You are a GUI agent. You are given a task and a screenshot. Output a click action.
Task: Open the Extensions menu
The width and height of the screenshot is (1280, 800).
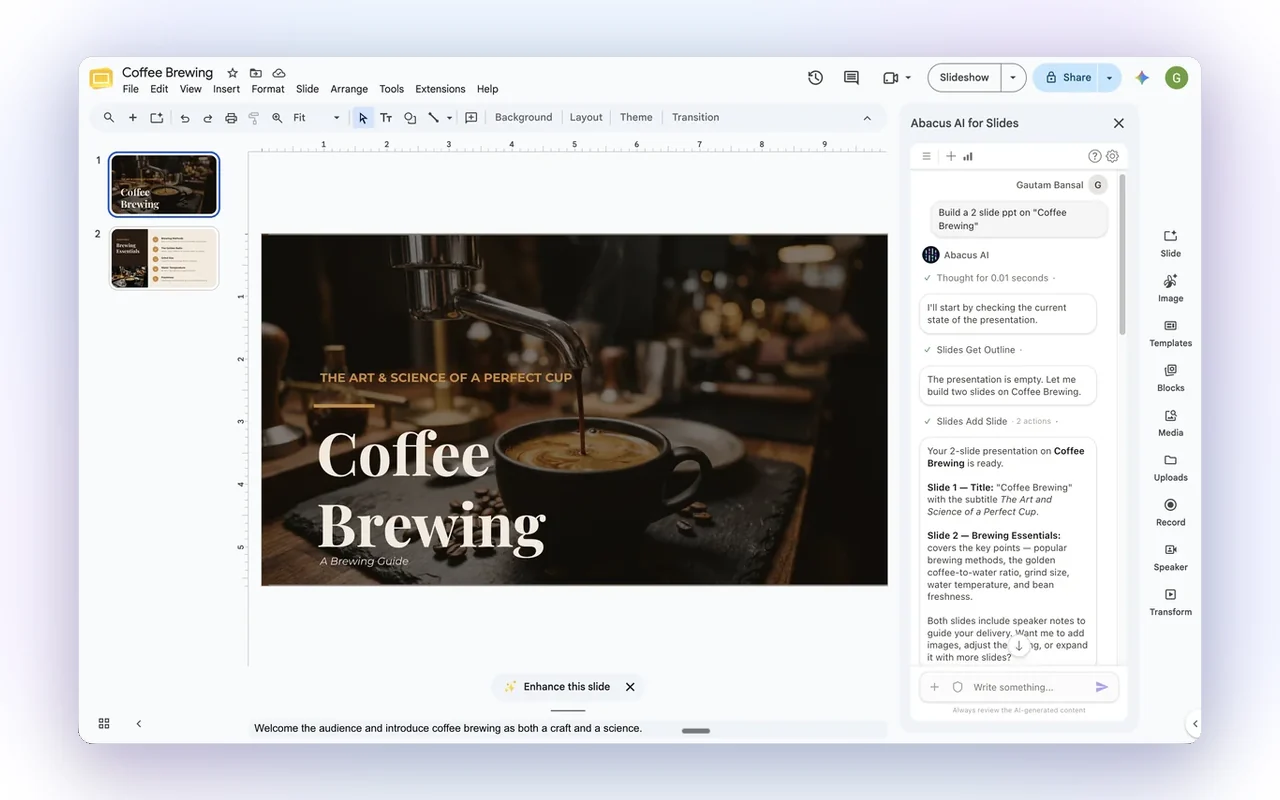[440, 89]
